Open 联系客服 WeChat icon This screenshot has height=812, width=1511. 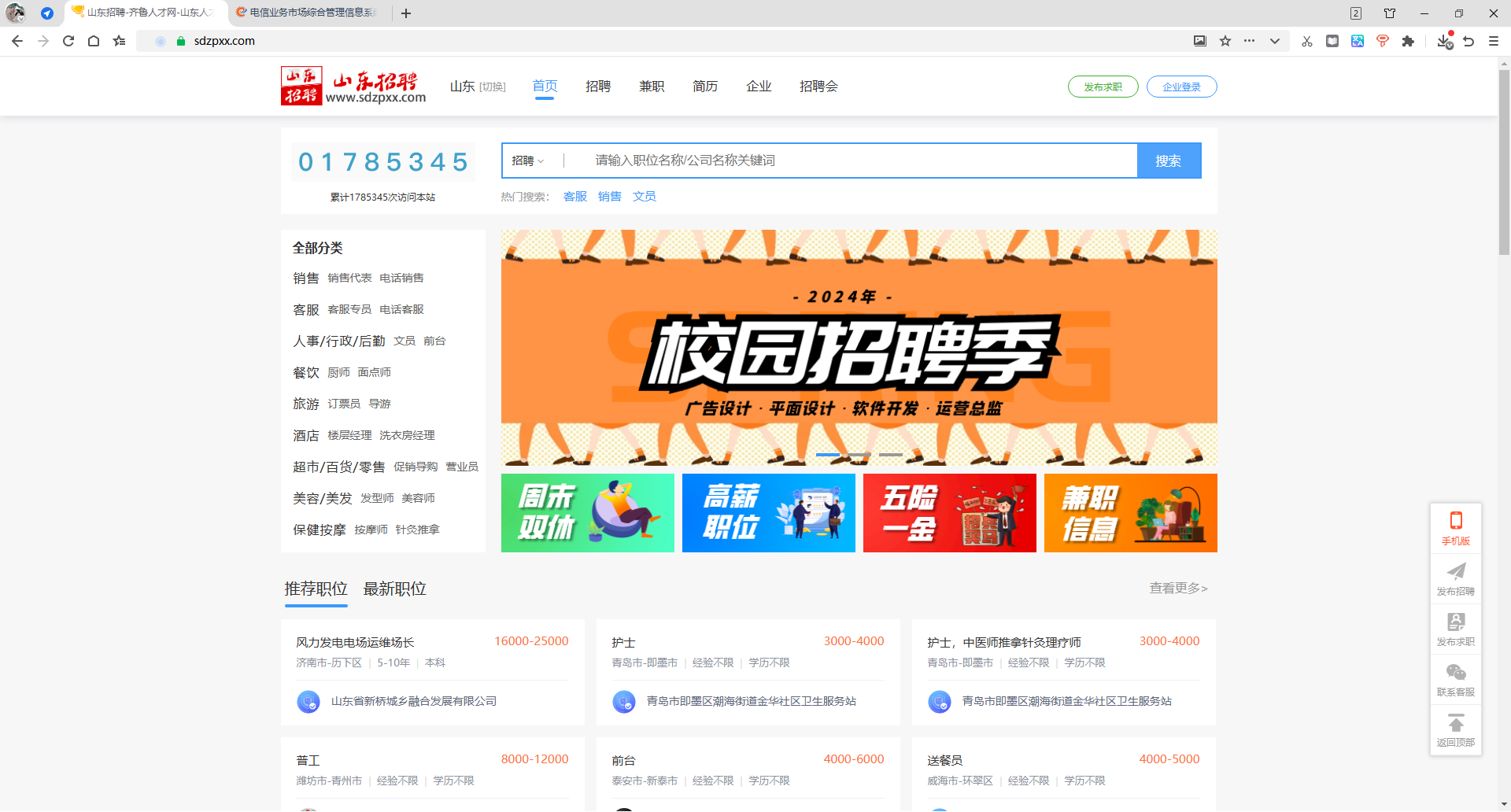coord(1456,673)
